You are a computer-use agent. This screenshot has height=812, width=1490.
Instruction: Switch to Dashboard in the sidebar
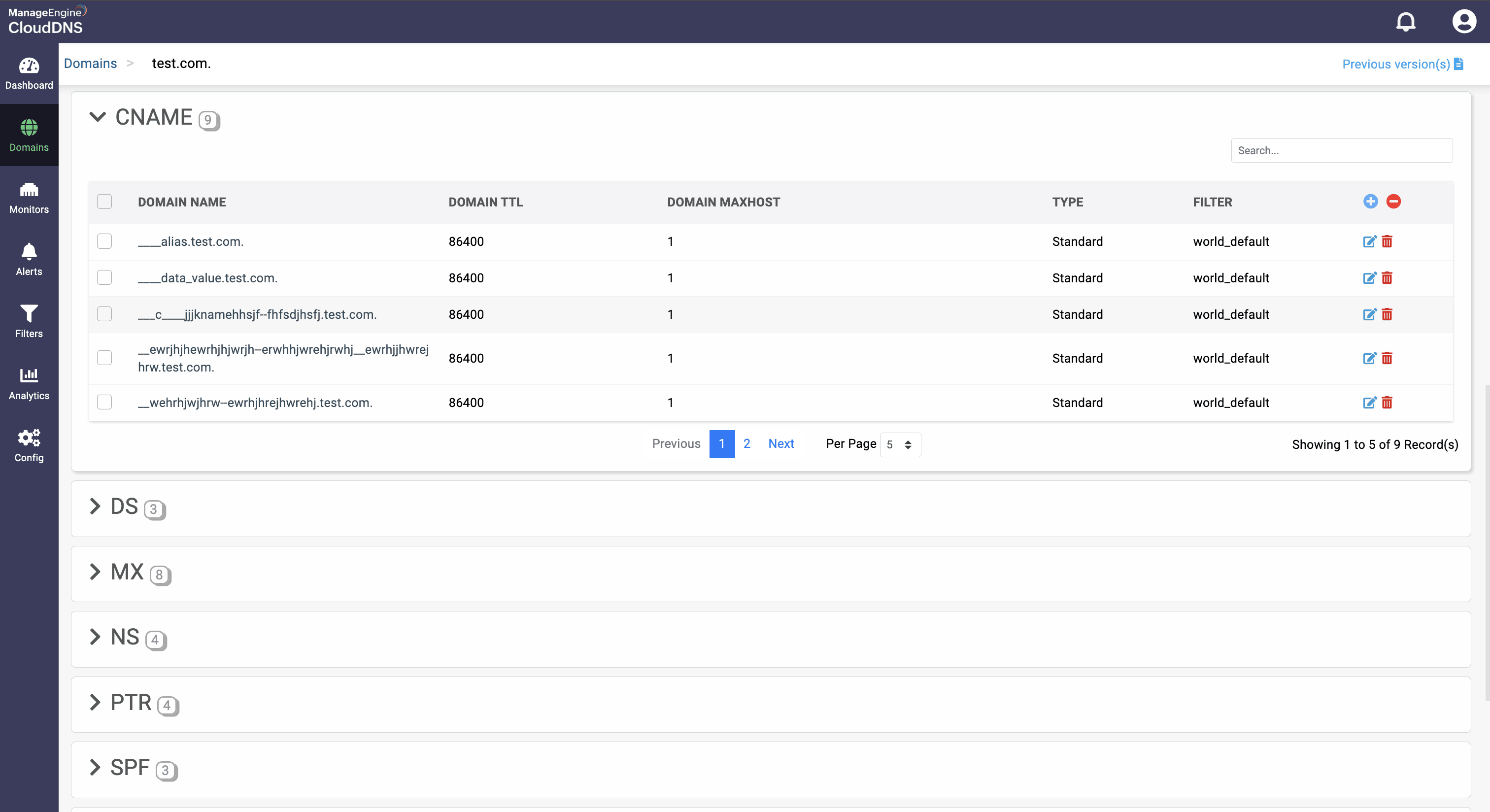pos(29,73)
